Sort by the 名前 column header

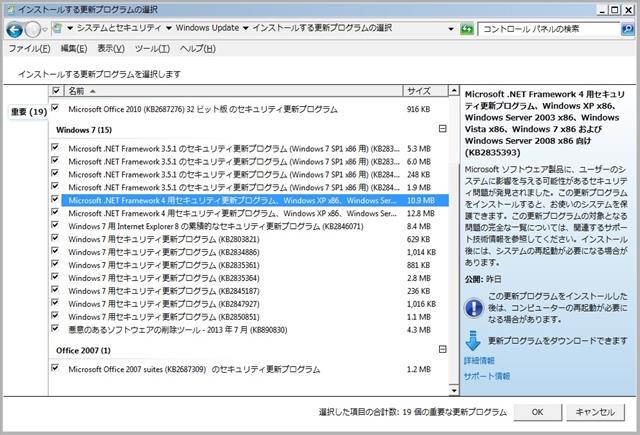pyautogui.click(x=233, y=91)
